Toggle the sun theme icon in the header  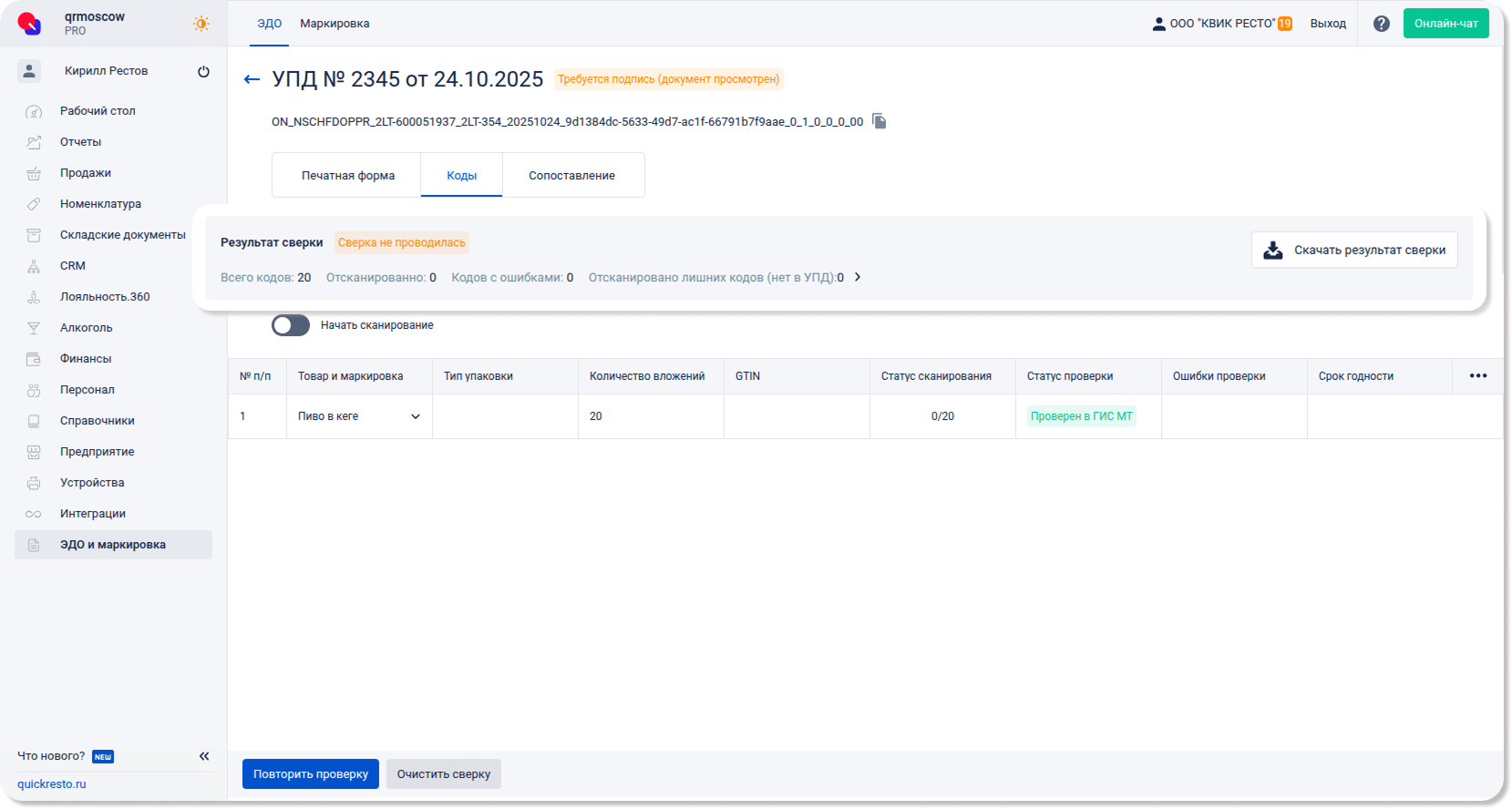point(201,24)
